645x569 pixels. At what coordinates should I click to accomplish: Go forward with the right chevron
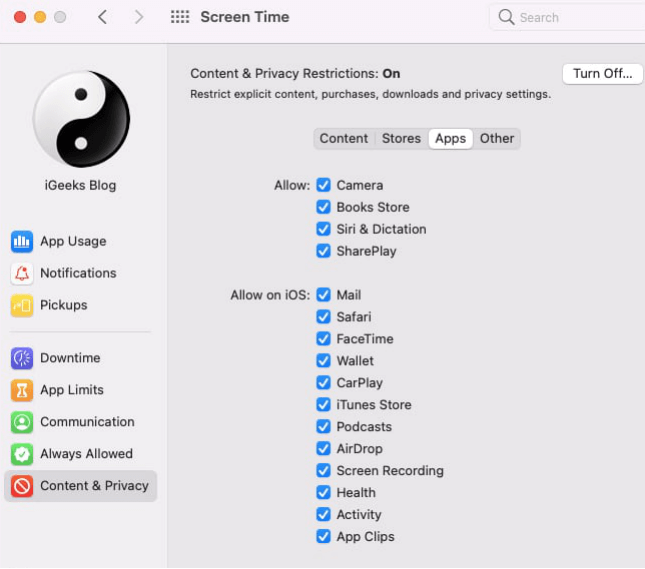coord(139,17)
